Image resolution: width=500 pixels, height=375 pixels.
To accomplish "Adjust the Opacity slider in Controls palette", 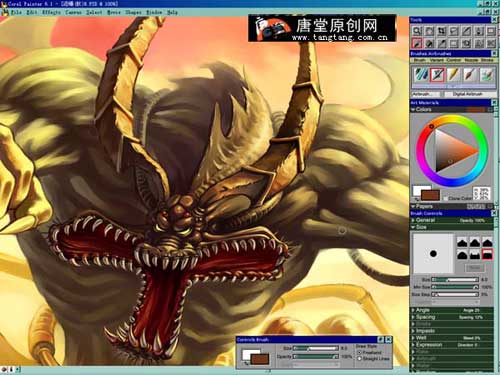I will [x=315, y=357].
